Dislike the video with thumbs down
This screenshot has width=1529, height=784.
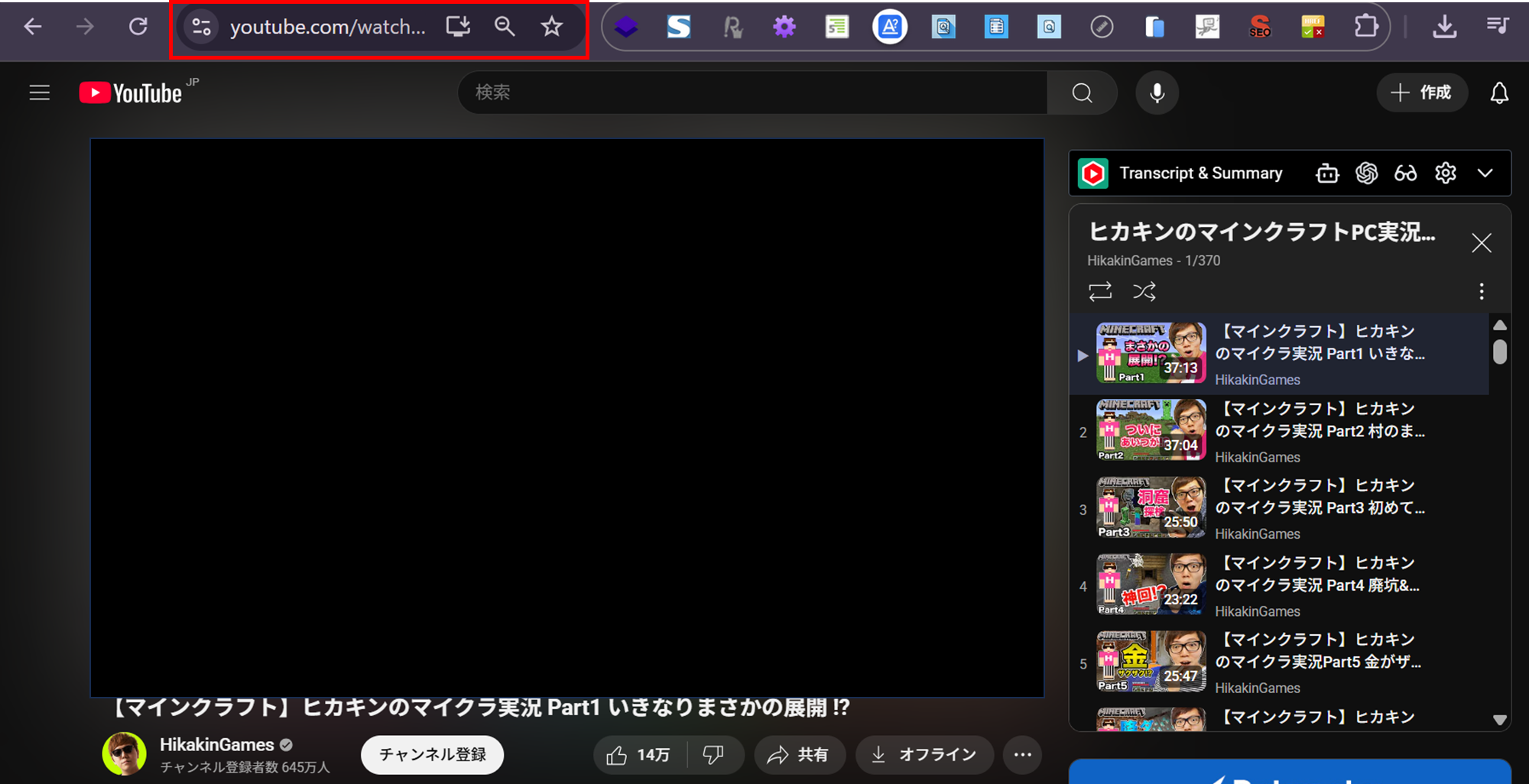714,755
